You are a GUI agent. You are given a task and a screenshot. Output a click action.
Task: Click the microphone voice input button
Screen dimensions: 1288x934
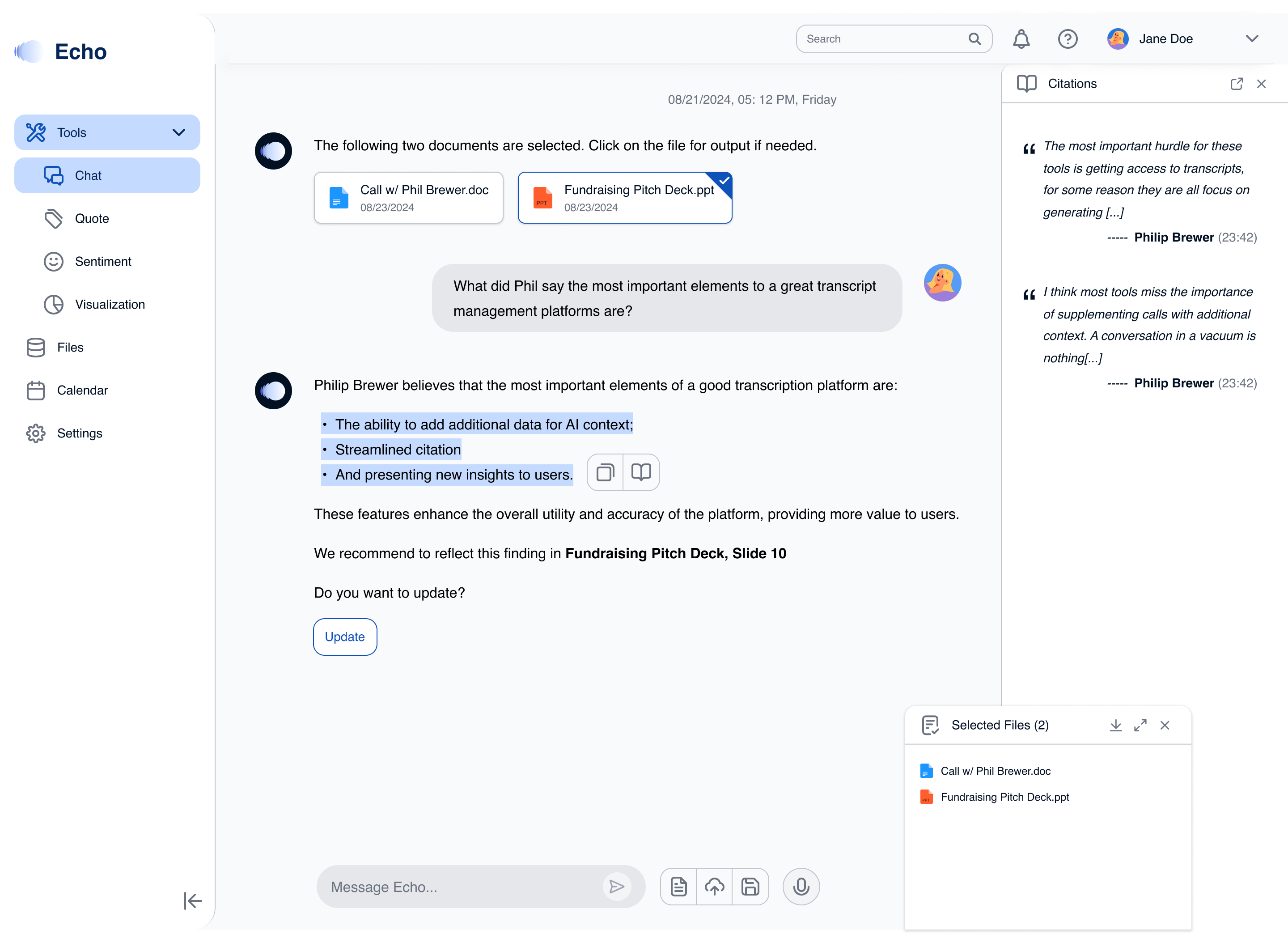click(801, 886)
